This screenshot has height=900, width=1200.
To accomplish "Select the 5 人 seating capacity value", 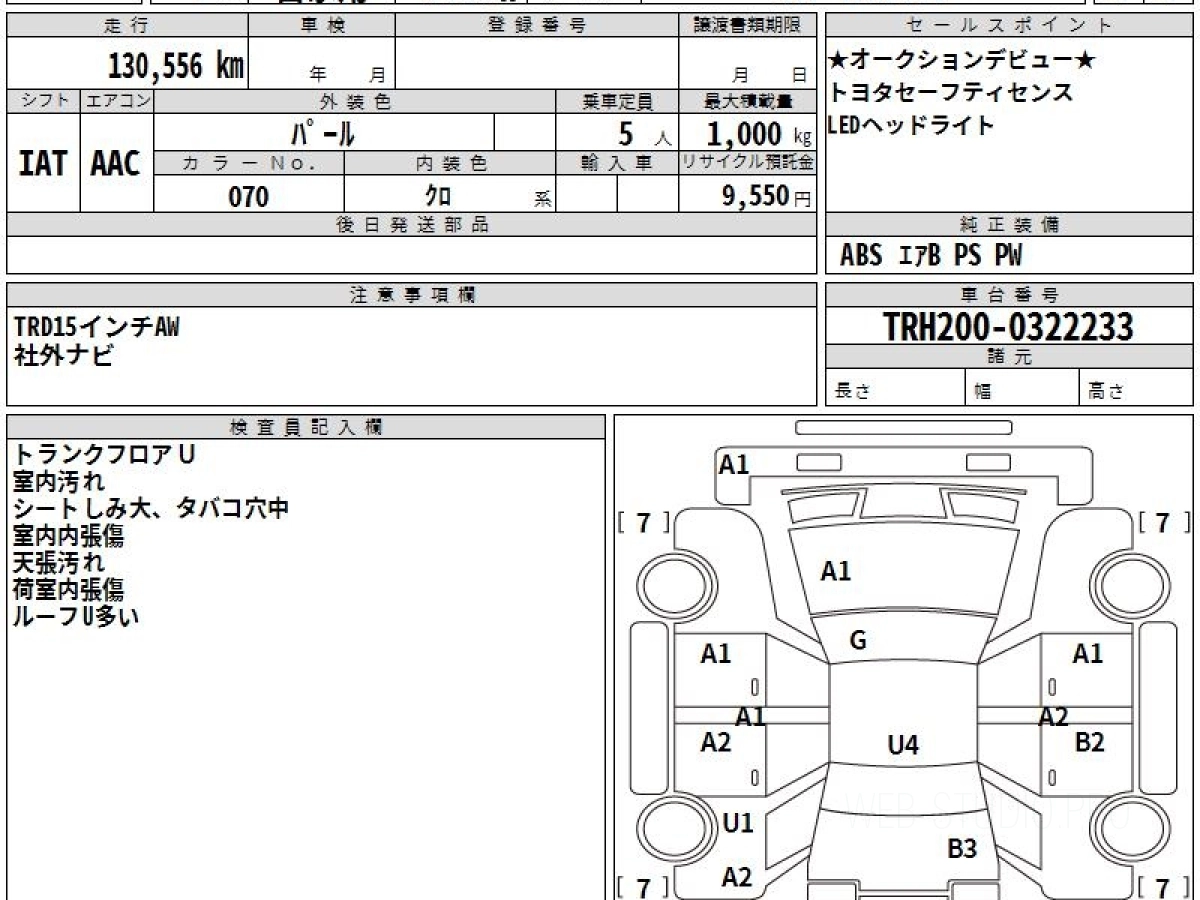I will pos(643,134).
